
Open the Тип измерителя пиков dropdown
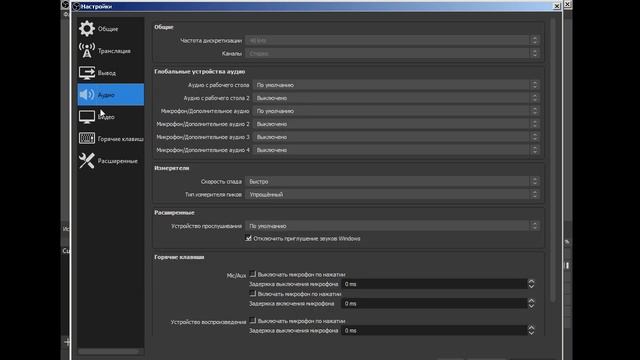[392, 195]
